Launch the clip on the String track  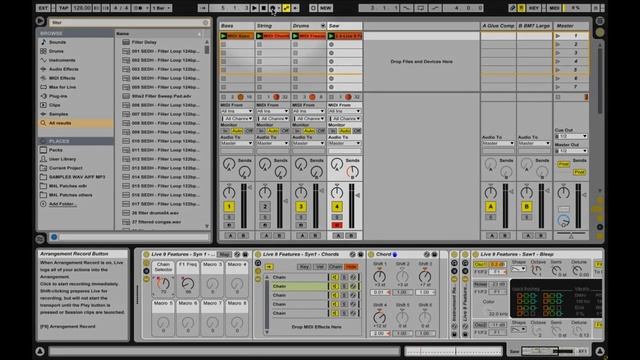click(259, 36)
